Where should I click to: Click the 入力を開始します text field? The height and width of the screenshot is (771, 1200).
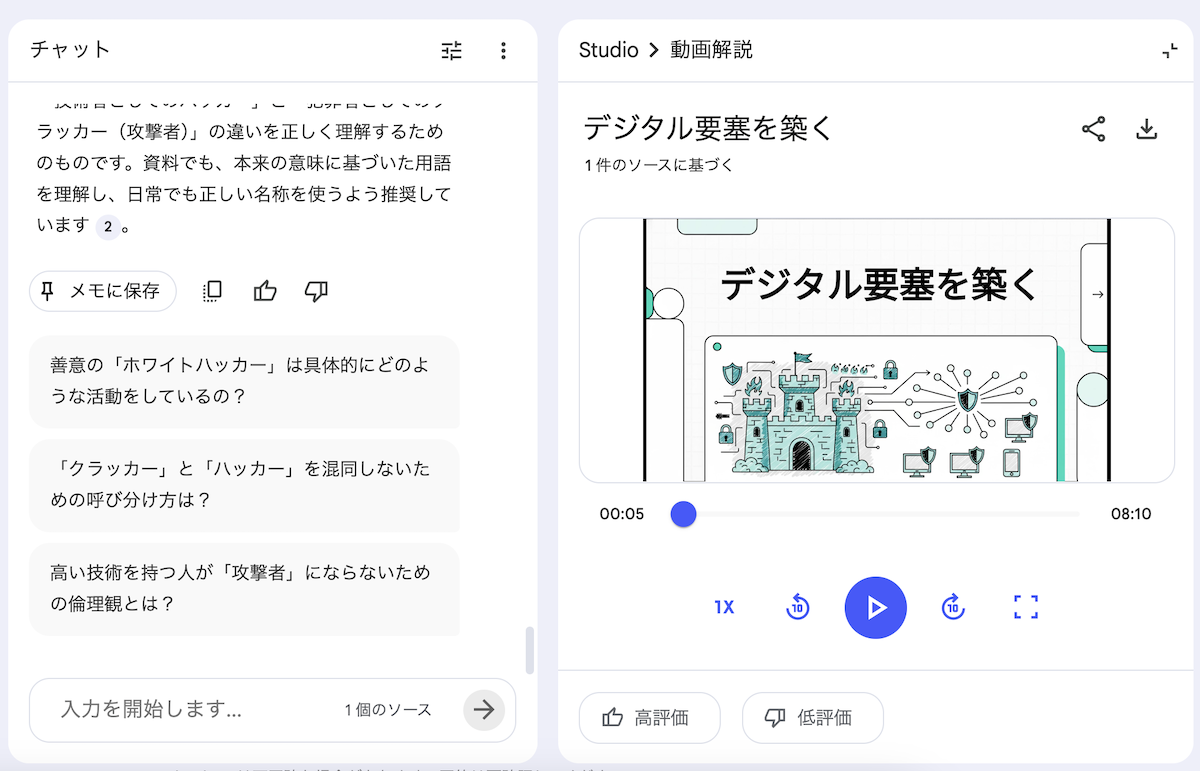tap(190, 710)
